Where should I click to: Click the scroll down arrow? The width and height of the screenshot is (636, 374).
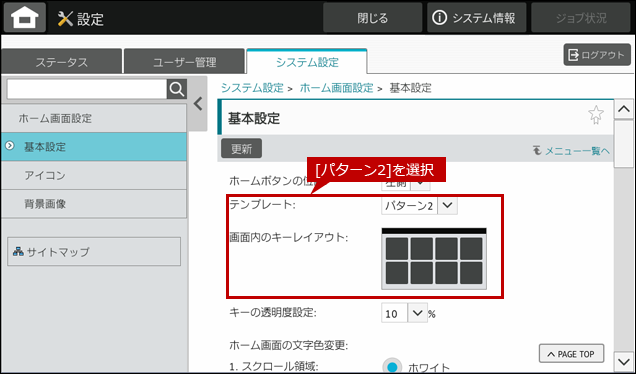(624, 360)
